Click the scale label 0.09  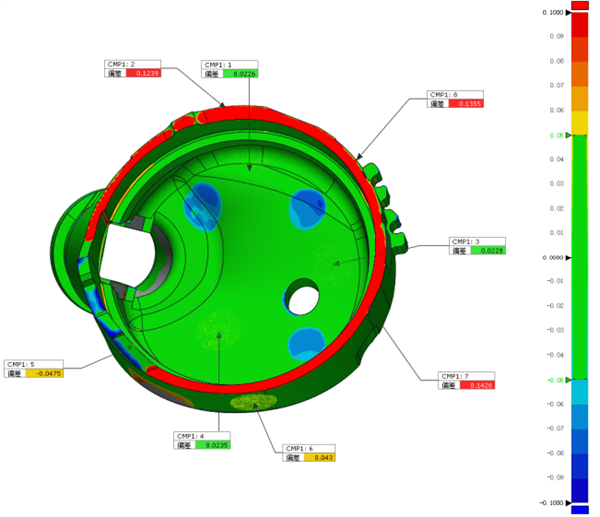click(x=557, y=36)
